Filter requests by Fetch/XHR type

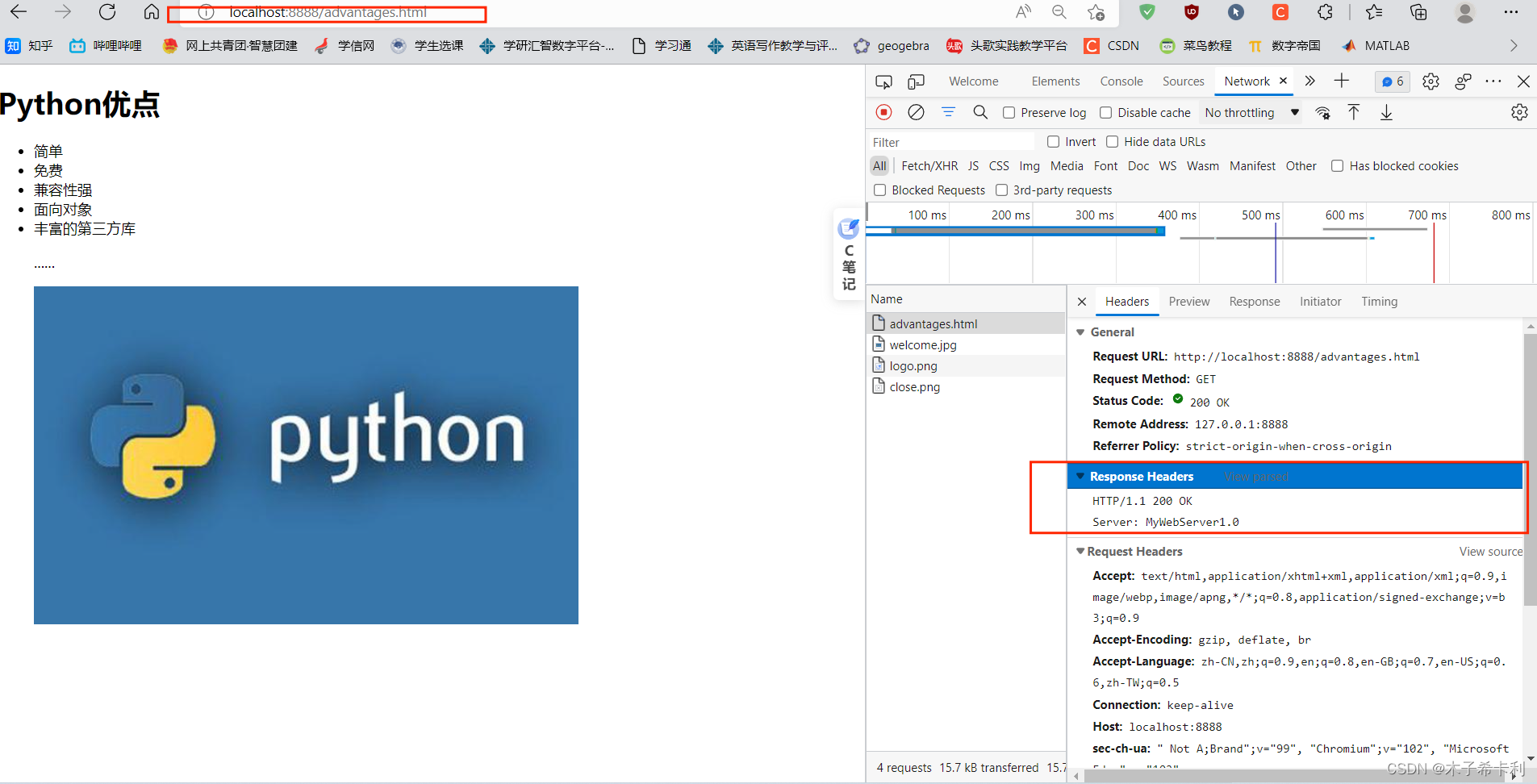[929, 166]
